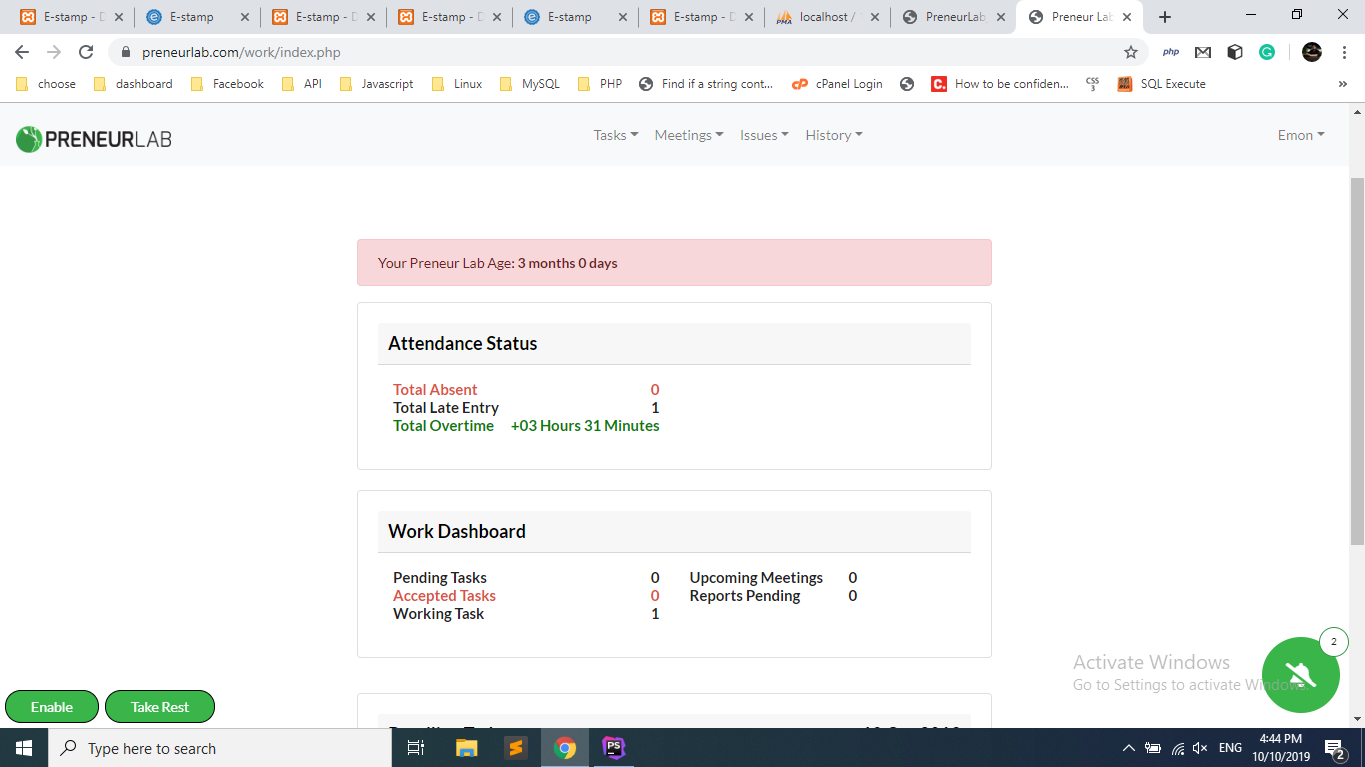Open PhpStorm from taskbar
The image size is (1365, 767).
614,748
